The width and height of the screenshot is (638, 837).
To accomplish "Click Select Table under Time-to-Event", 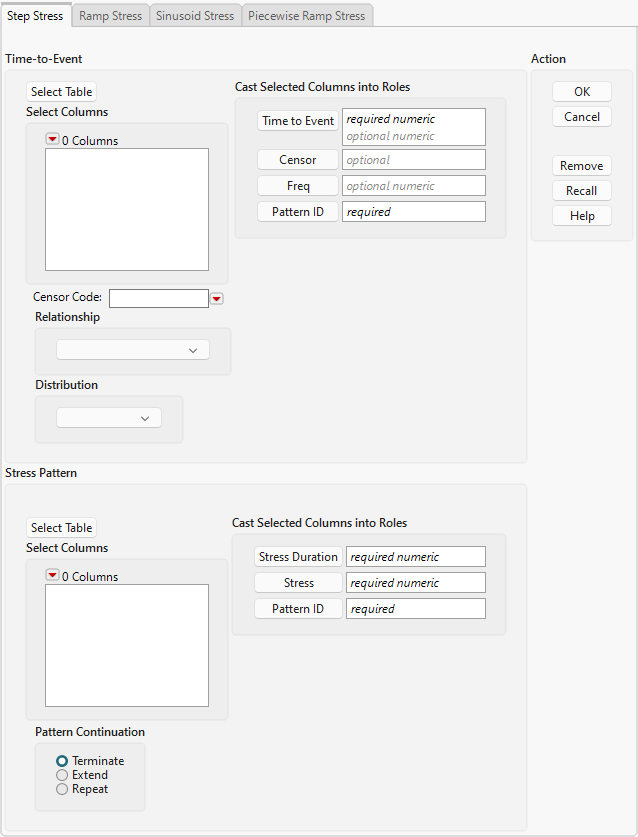I will [x=61, y=91].
